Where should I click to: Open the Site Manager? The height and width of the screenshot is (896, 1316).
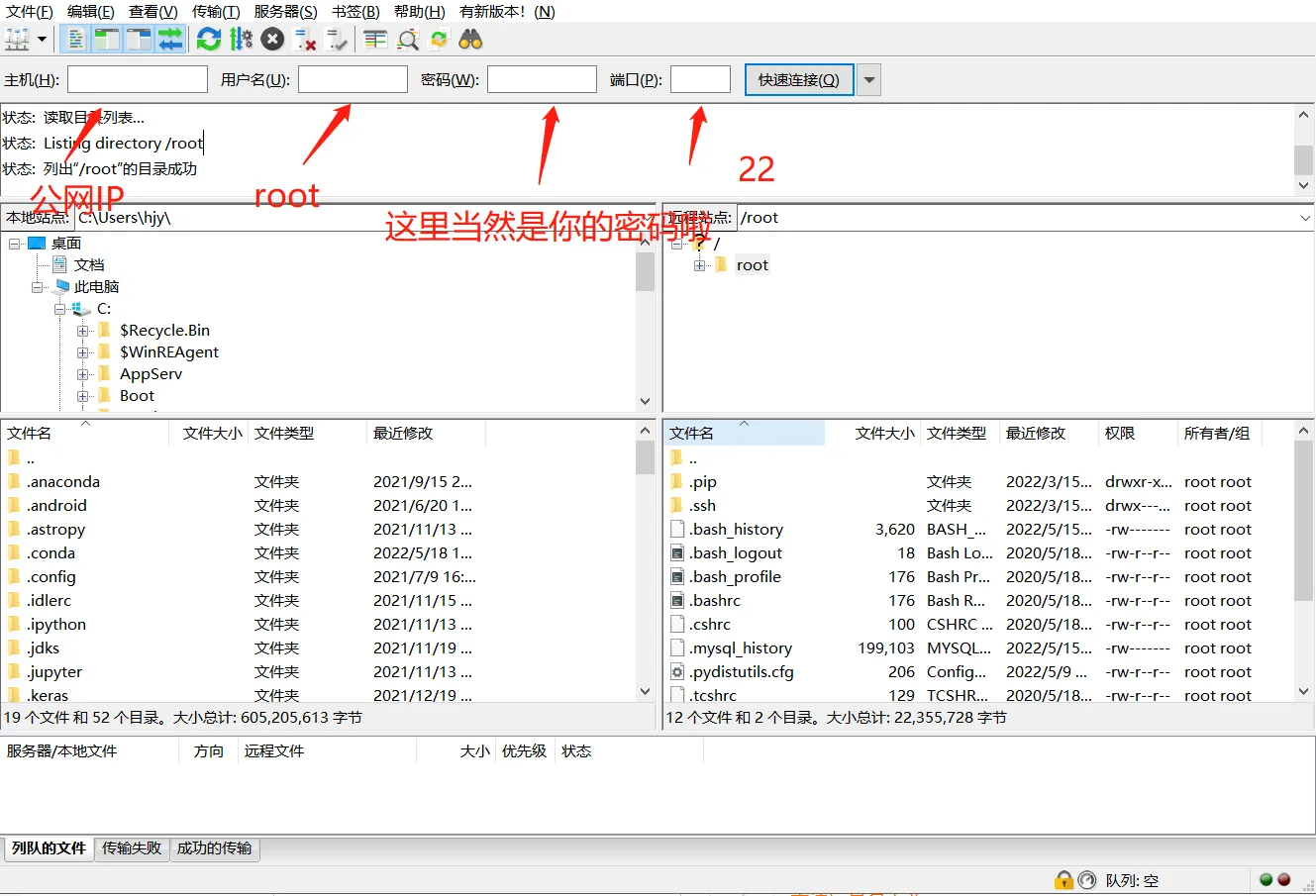(x=18, y=40)
